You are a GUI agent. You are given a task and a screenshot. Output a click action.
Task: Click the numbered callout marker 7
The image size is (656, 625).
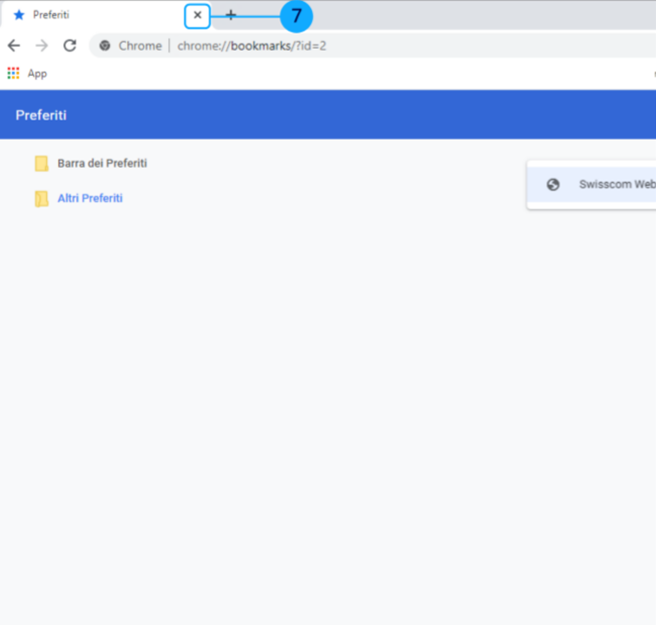point(296,16)
